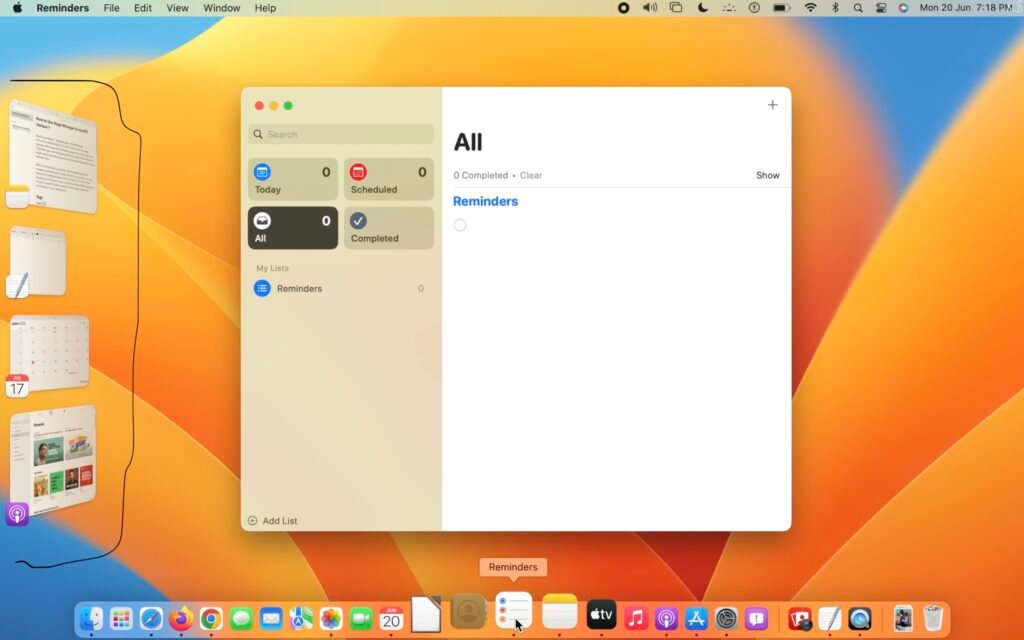Click the Reminders icon in the Dock
Image resolution: width=1024 pixels, height=640 pixels.
514,610
